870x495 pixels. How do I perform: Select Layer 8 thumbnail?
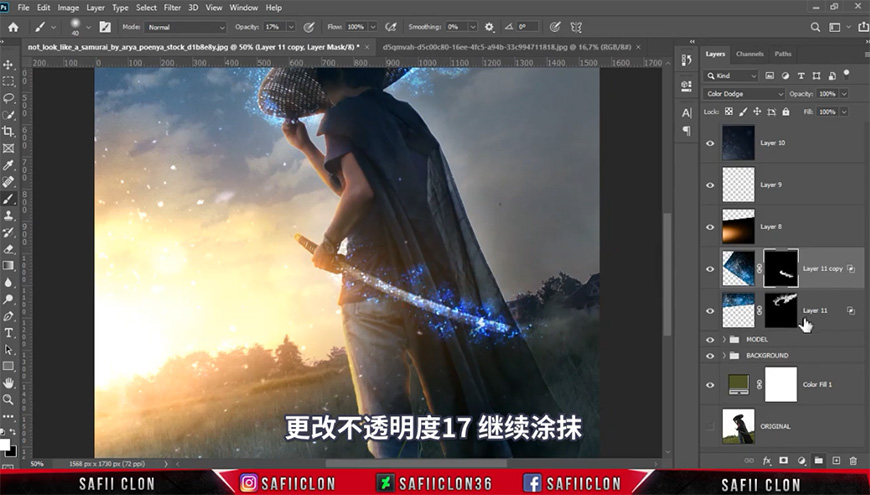pyautogui.click(x=739, y=226)
